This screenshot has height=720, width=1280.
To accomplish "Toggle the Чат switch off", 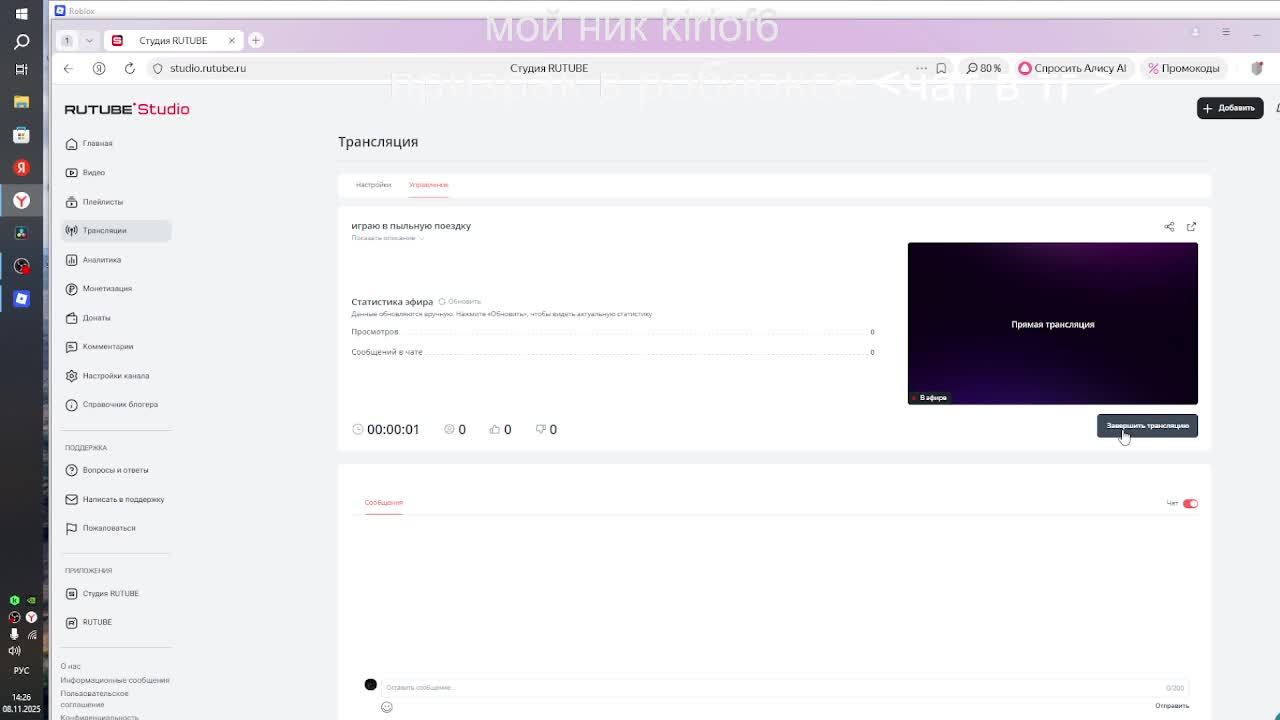I will click(1189, 503).
